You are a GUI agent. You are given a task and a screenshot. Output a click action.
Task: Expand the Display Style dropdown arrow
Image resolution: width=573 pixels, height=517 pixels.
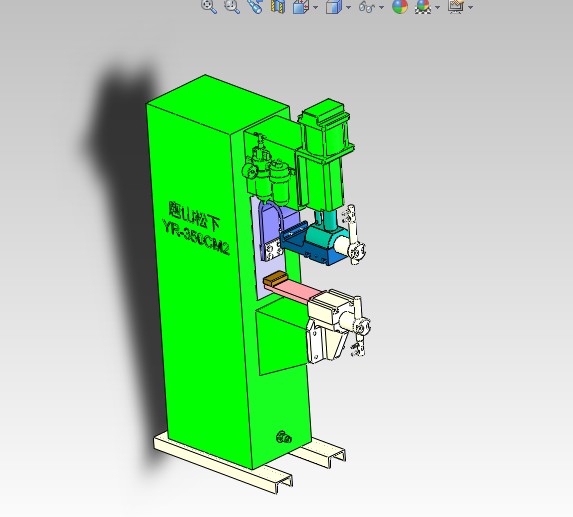click(x=348, y=7)
